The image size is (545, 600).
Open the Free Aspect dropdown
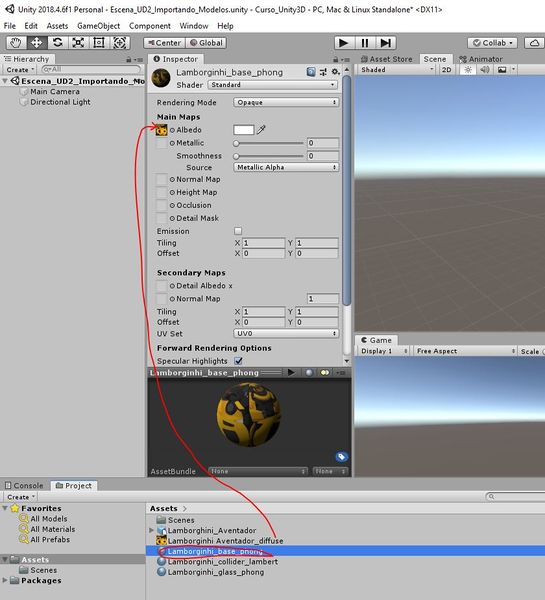[x=465, y=351]
